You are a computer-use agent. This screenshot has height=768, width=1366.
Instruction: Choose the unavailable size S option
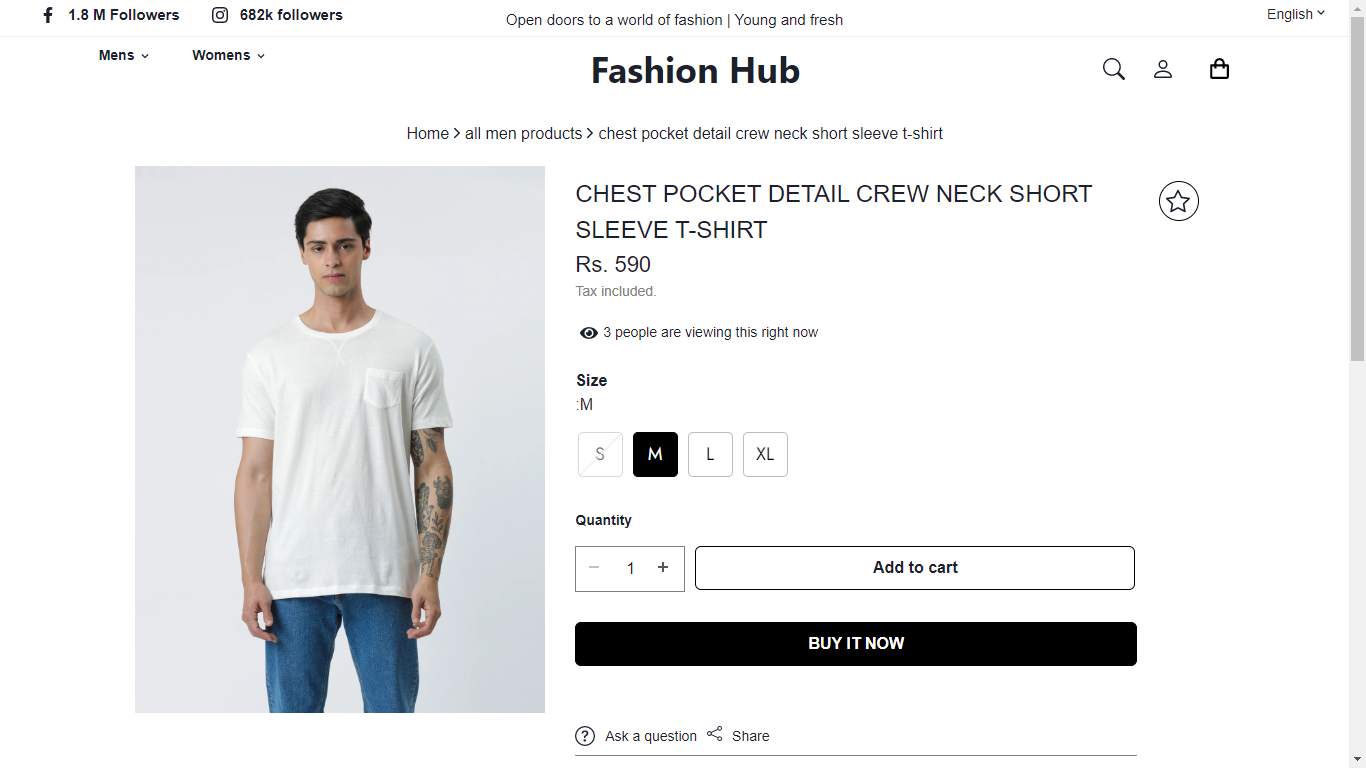pyautogui.click(x=600, y=454)
